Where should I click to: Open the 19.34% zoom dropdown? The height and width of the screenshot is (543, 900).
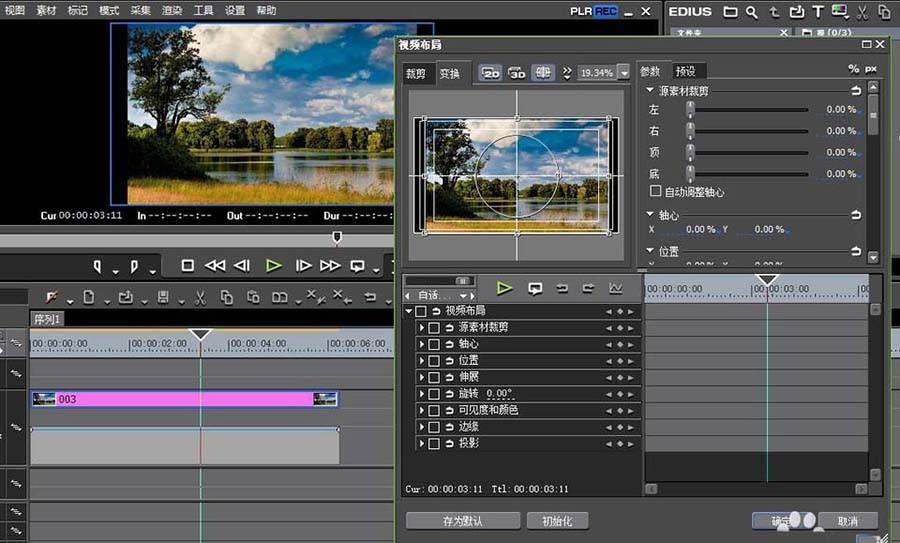[x=624, y=73]
